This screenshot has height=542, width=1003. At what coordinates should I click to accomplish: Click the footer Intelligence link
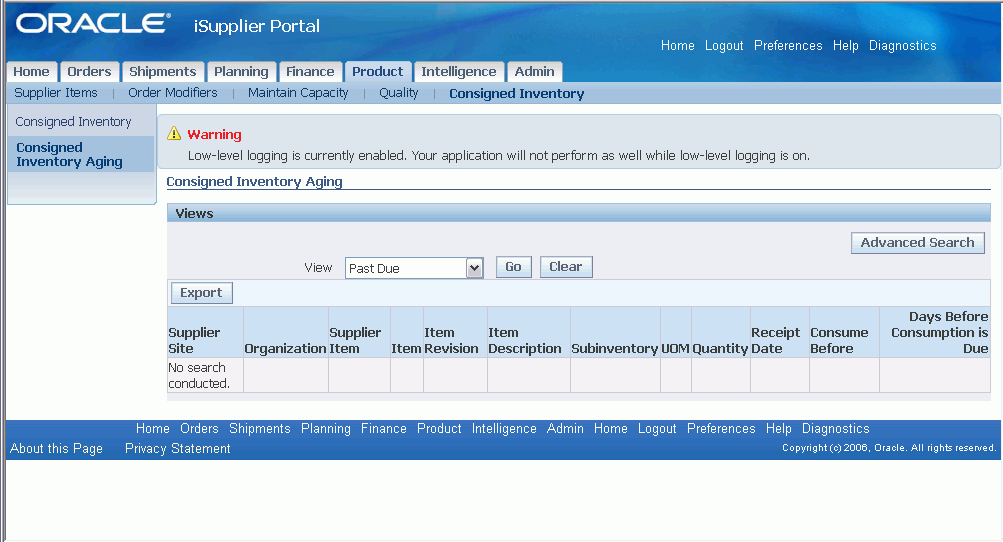[504, 428]
